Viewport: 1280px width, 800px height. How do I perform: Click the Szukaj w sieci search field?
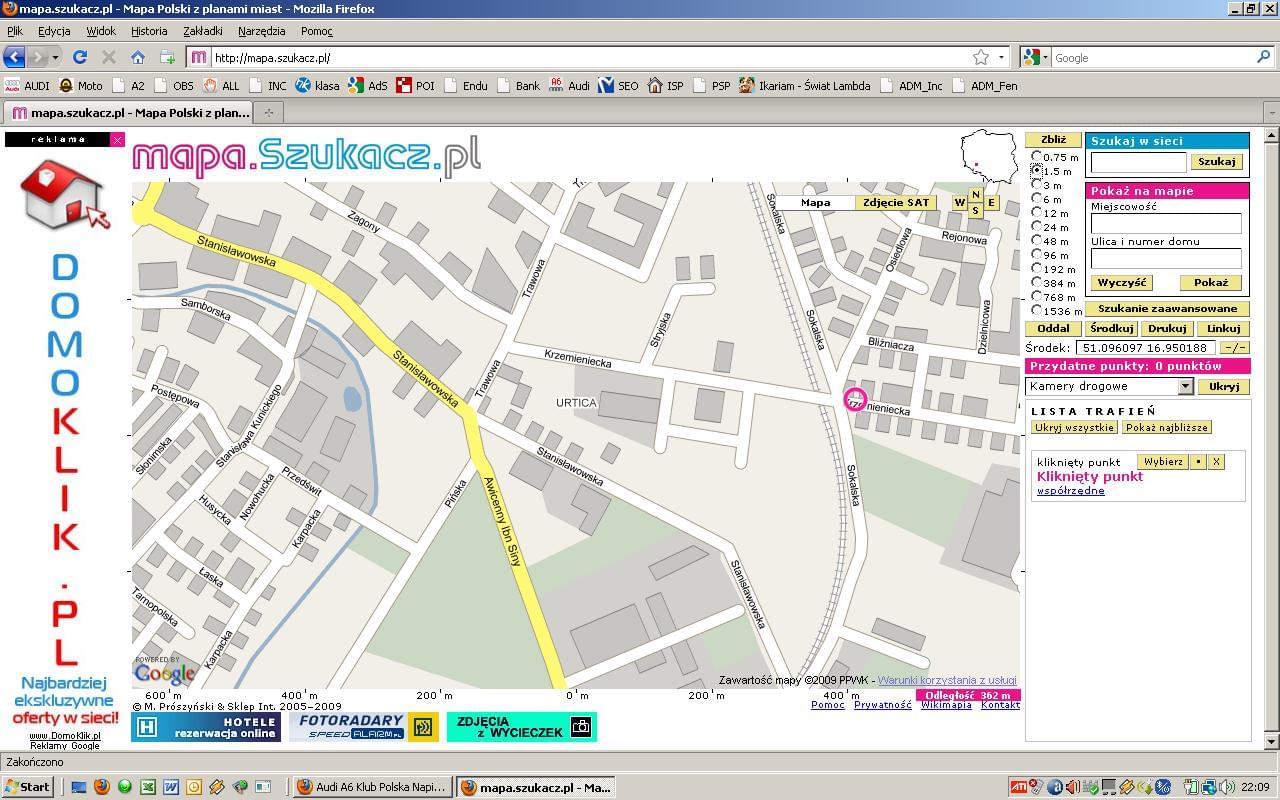point(1138,161)
